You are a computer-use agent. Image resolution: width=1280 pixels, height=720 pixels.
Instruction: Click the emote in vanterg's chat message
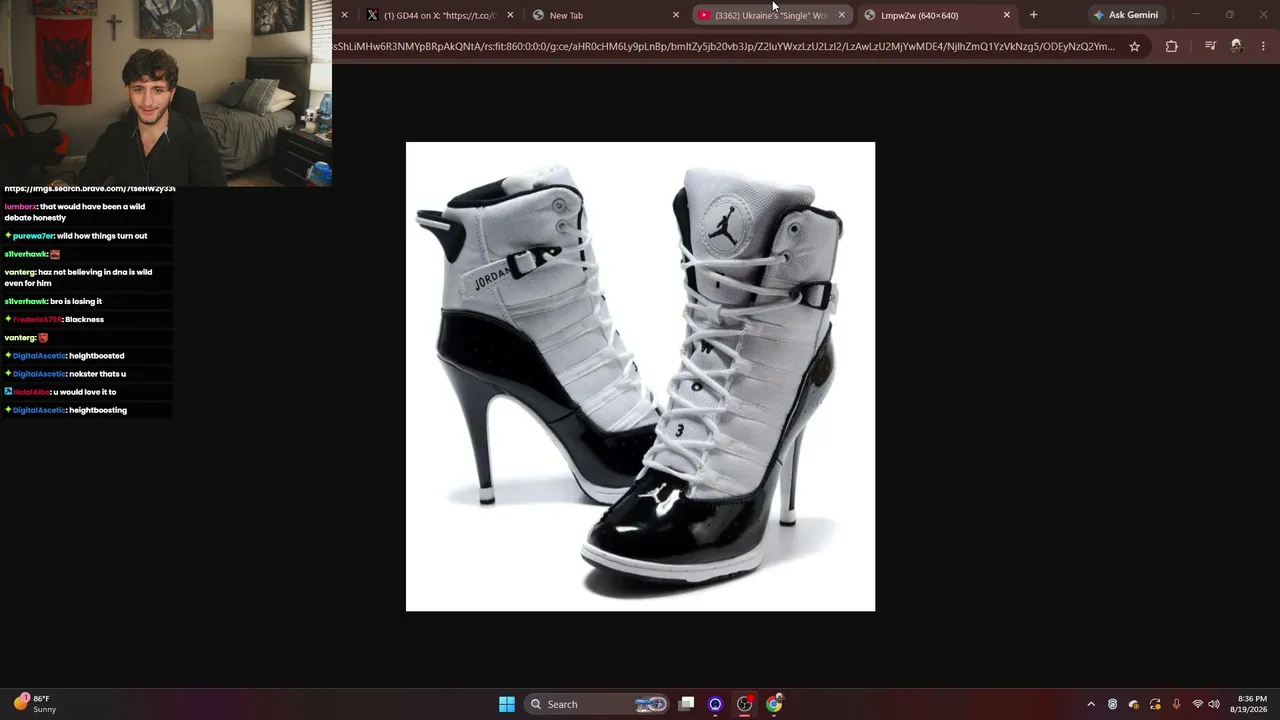pos(43,338)
